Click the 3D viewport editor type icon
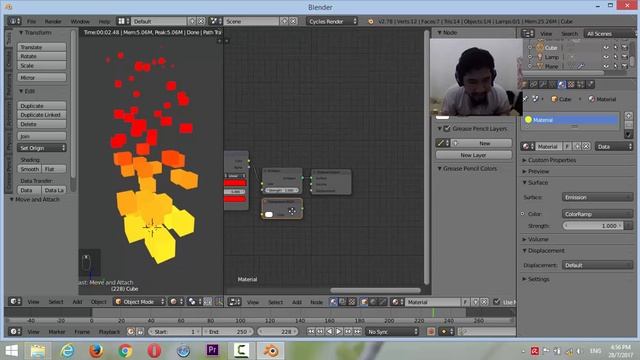Image resolution: width=640 pixels, height=360 pixels. [14, 302]
